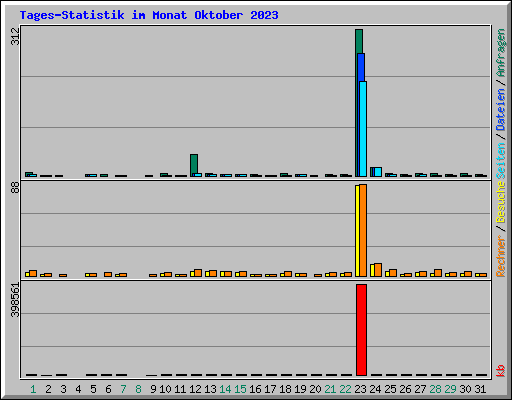Click day label '27' on the x-axis
The image size is (512, 400).
[420, 389]
